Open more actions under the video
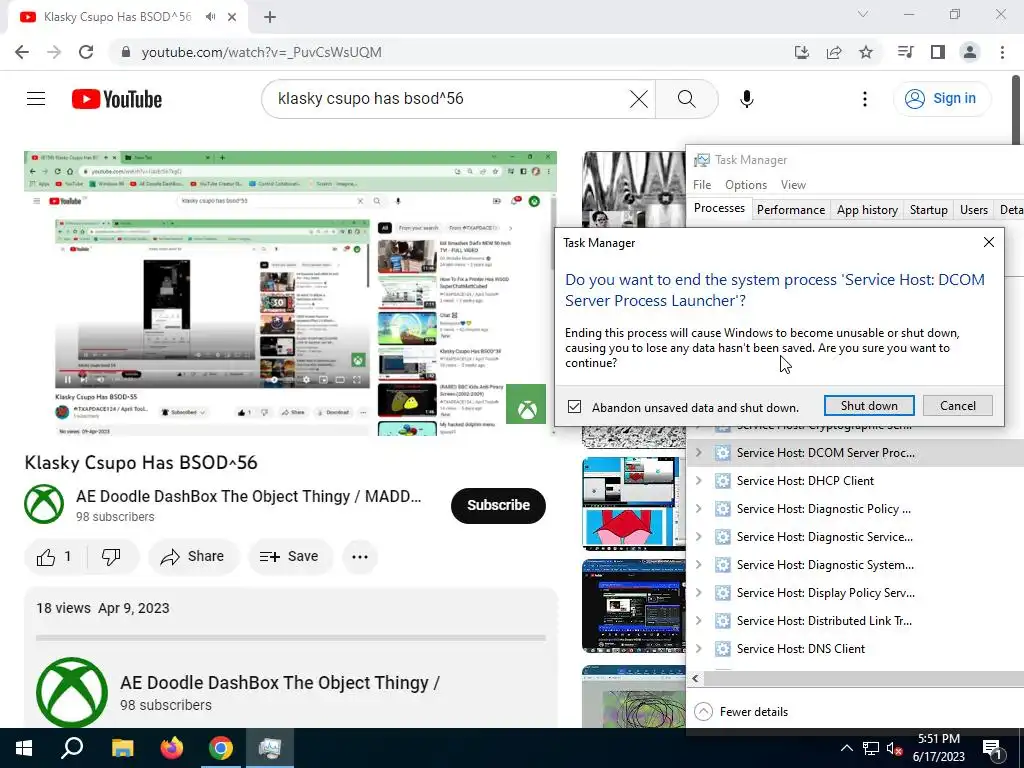This screenshot has width=1024, height=768. 360,556
